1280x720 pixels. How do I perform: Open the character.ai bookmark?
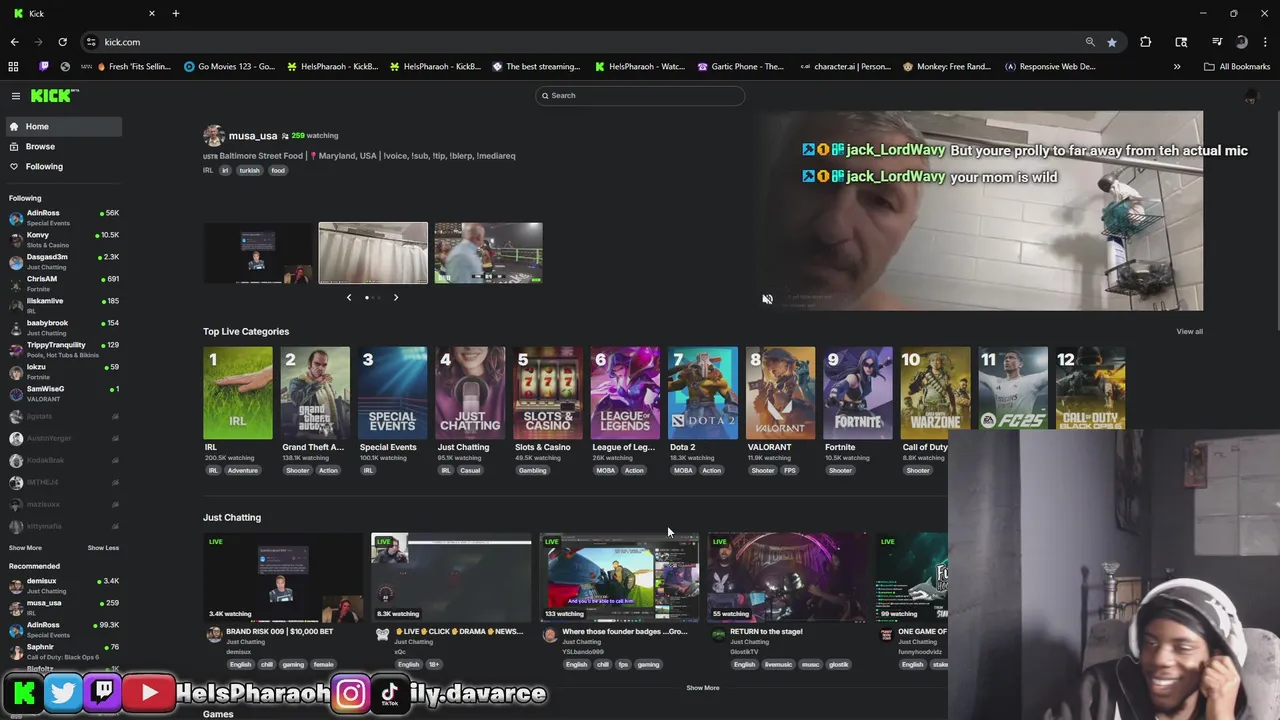click(x=845, y=67)
